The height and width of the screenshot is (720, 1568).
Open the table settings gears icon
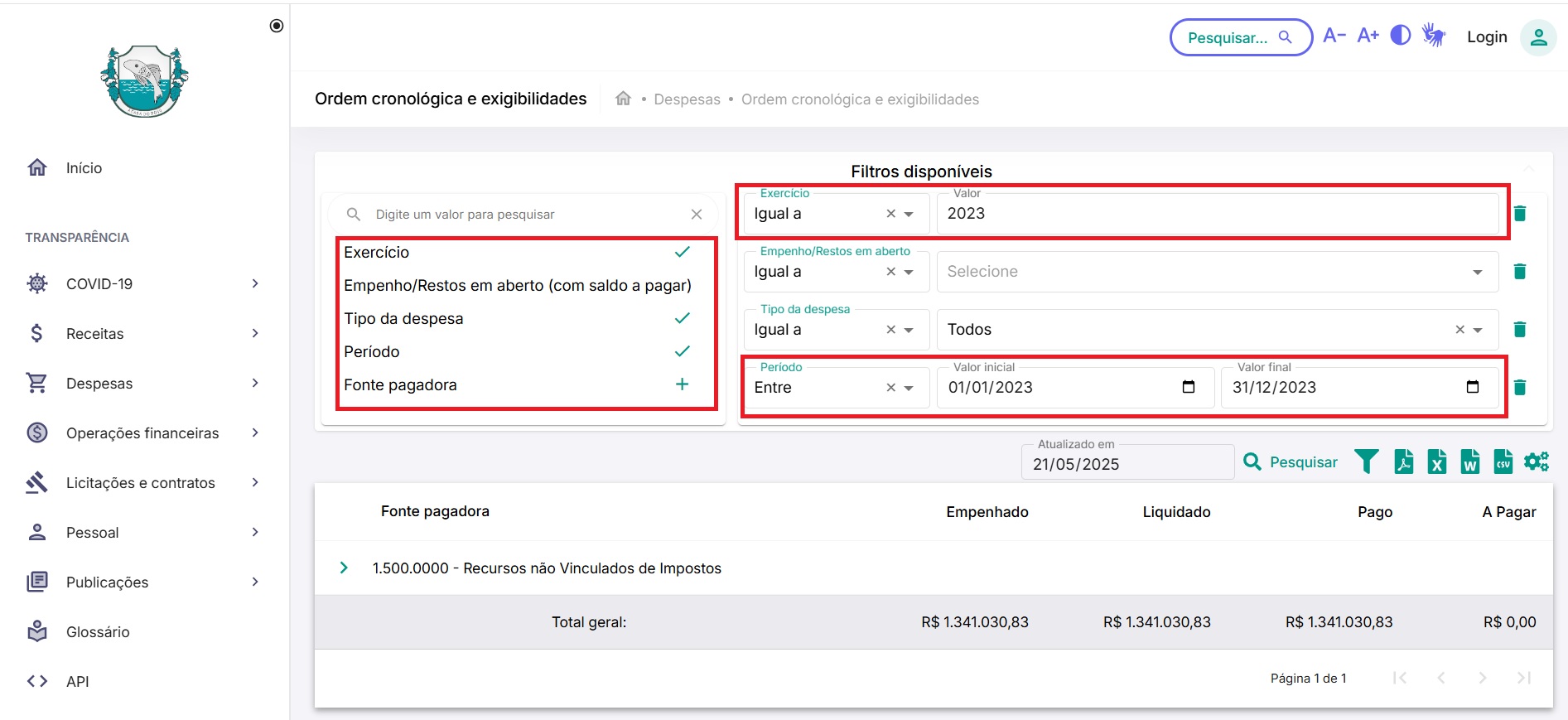tap(1537, 461)
